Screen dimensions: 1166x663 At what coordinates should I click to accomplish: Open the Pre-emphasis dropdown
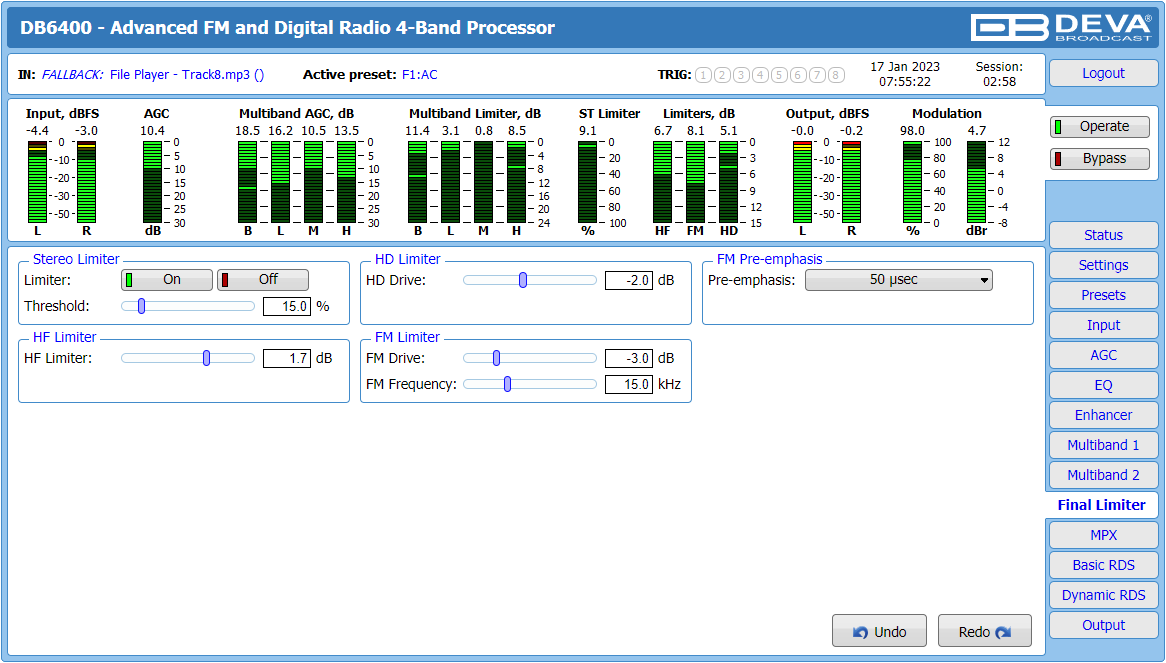pos(898,279)
